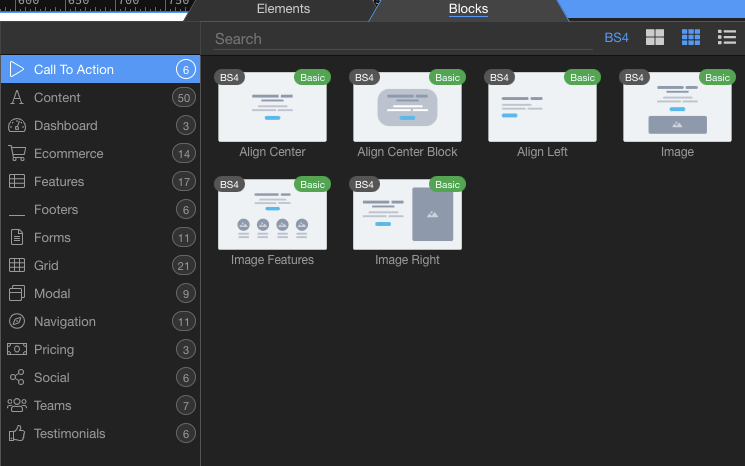Click the Navigation compass icon
The height and width of the screenshot is (466, 745).
pos(17,322)
